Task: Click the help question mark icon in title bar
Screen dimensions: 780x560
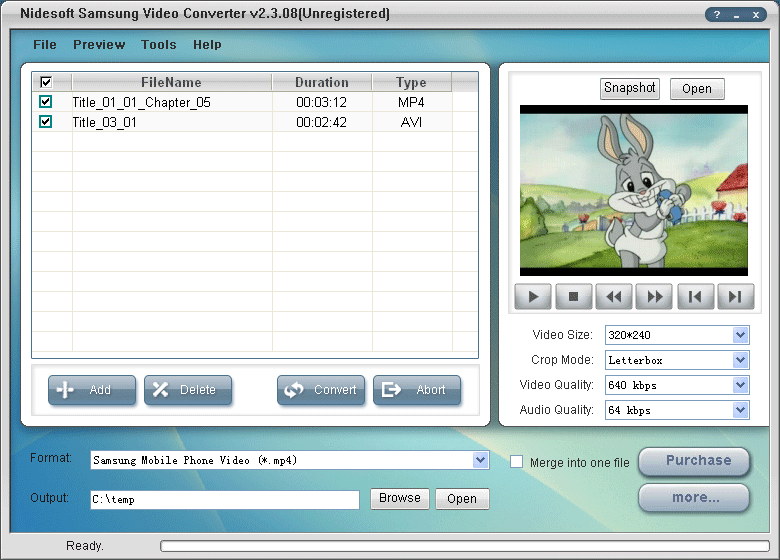Action: [x=717, y=14]
